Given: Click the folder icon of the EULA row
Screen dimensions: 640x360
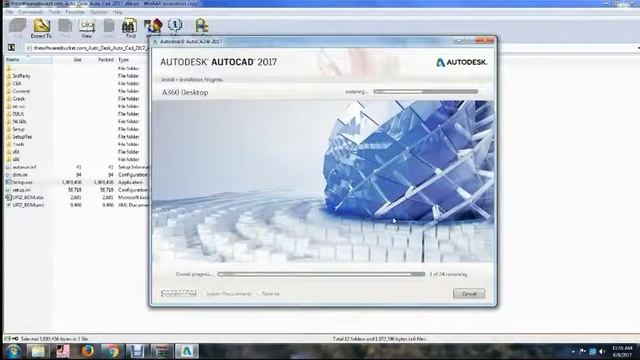Looking at the screenshot, I should (x=9, y=114).
